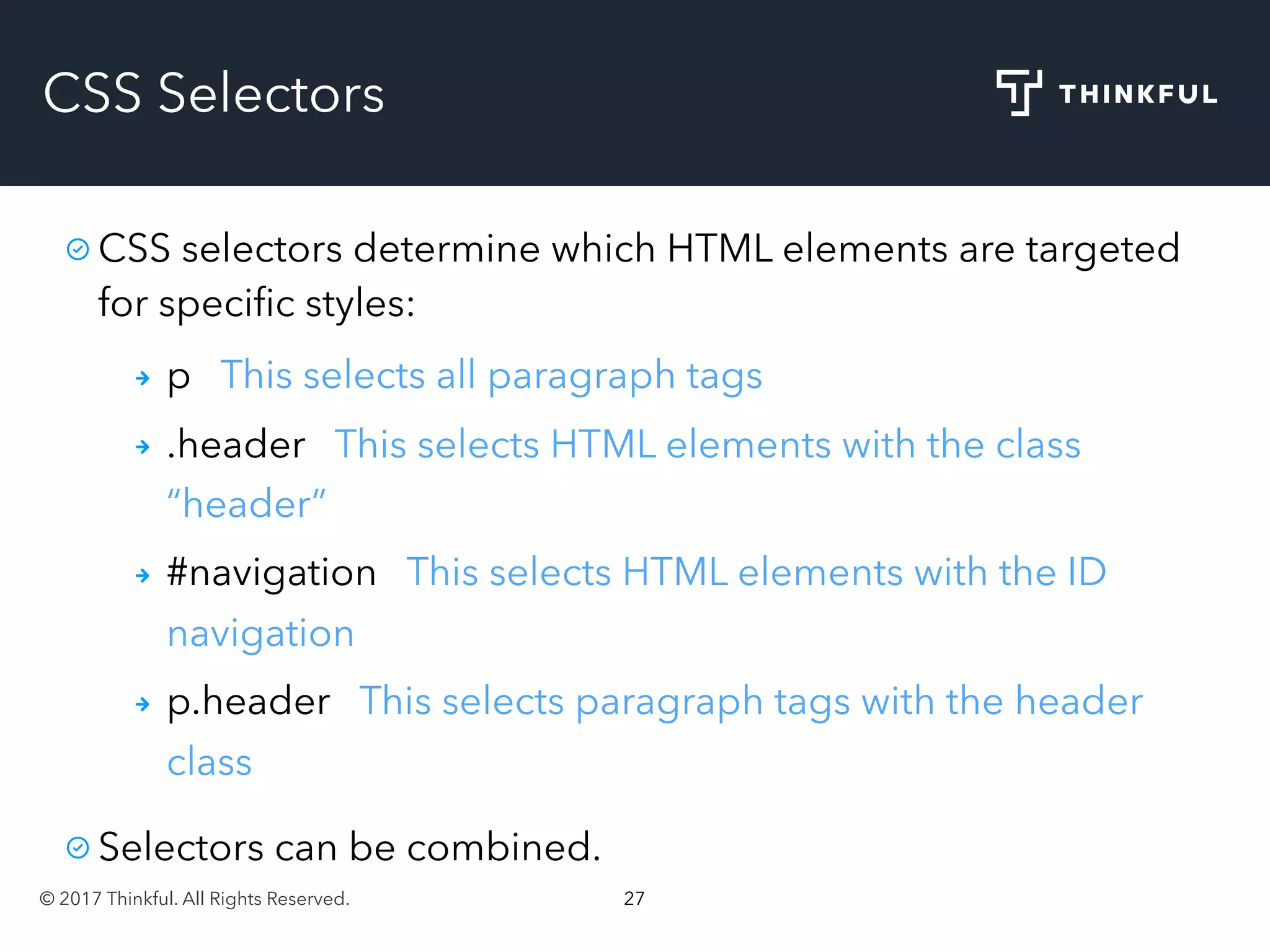Click the .header selector text
The width and height of the screenshot is (1270, 952).
[236, 444]
